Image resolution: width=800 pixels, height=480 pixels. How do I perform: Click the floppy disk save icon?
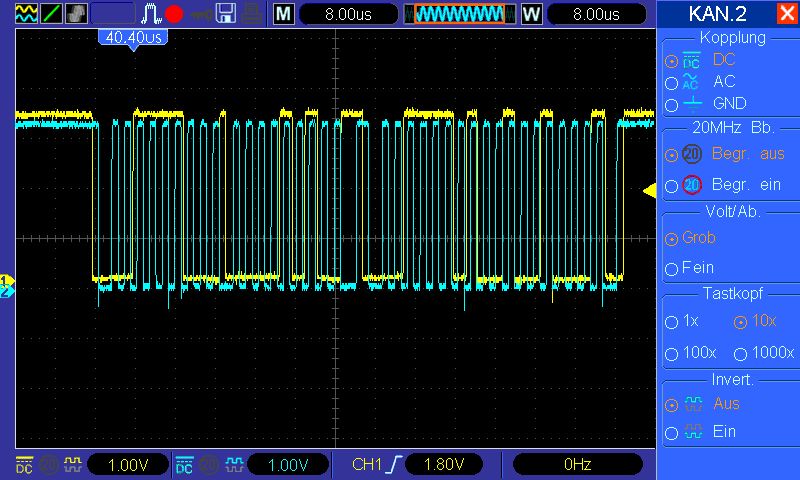point(226,14)
